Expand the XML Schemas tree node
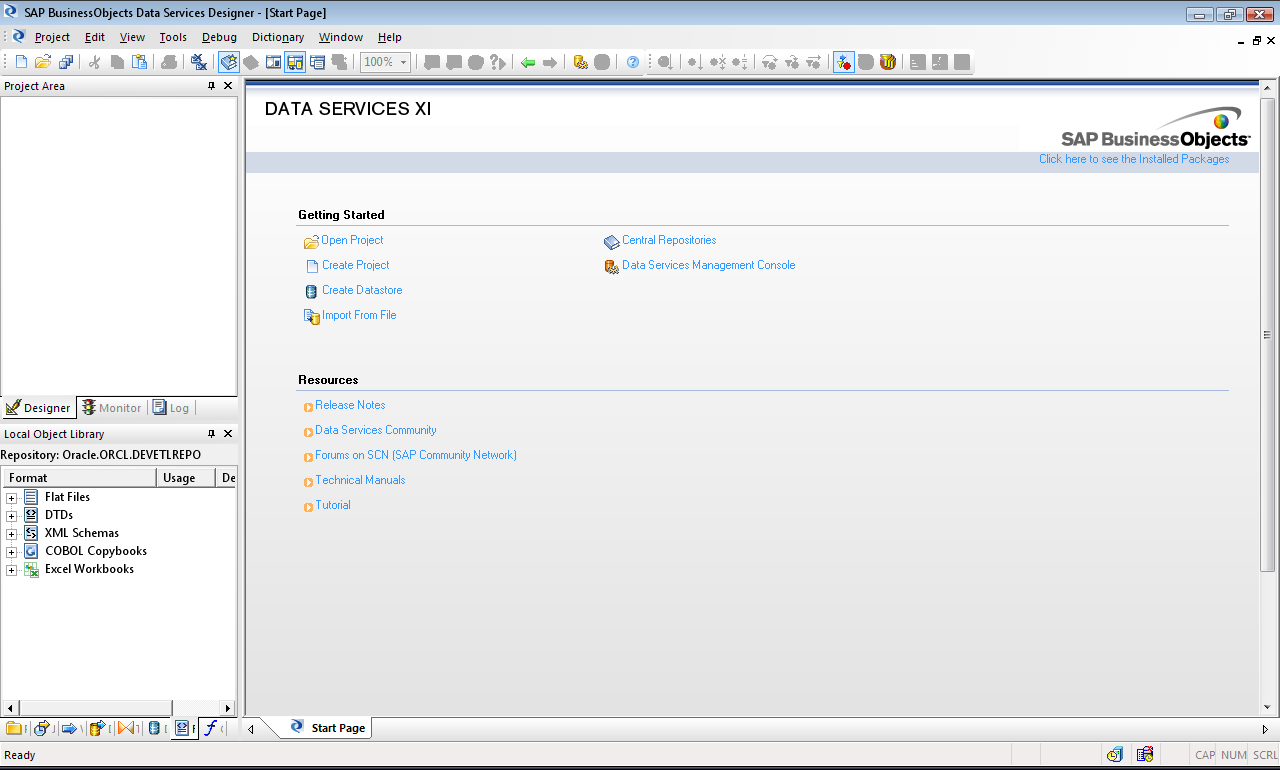Image resolution: width=1280 pixels, height=770 pixels. (x=12, y=534)
